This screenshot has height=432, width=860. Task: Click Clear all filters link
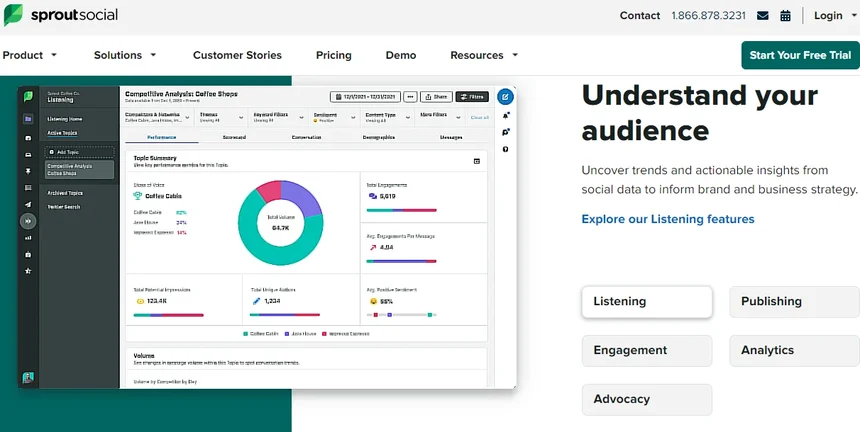[479, 117]
